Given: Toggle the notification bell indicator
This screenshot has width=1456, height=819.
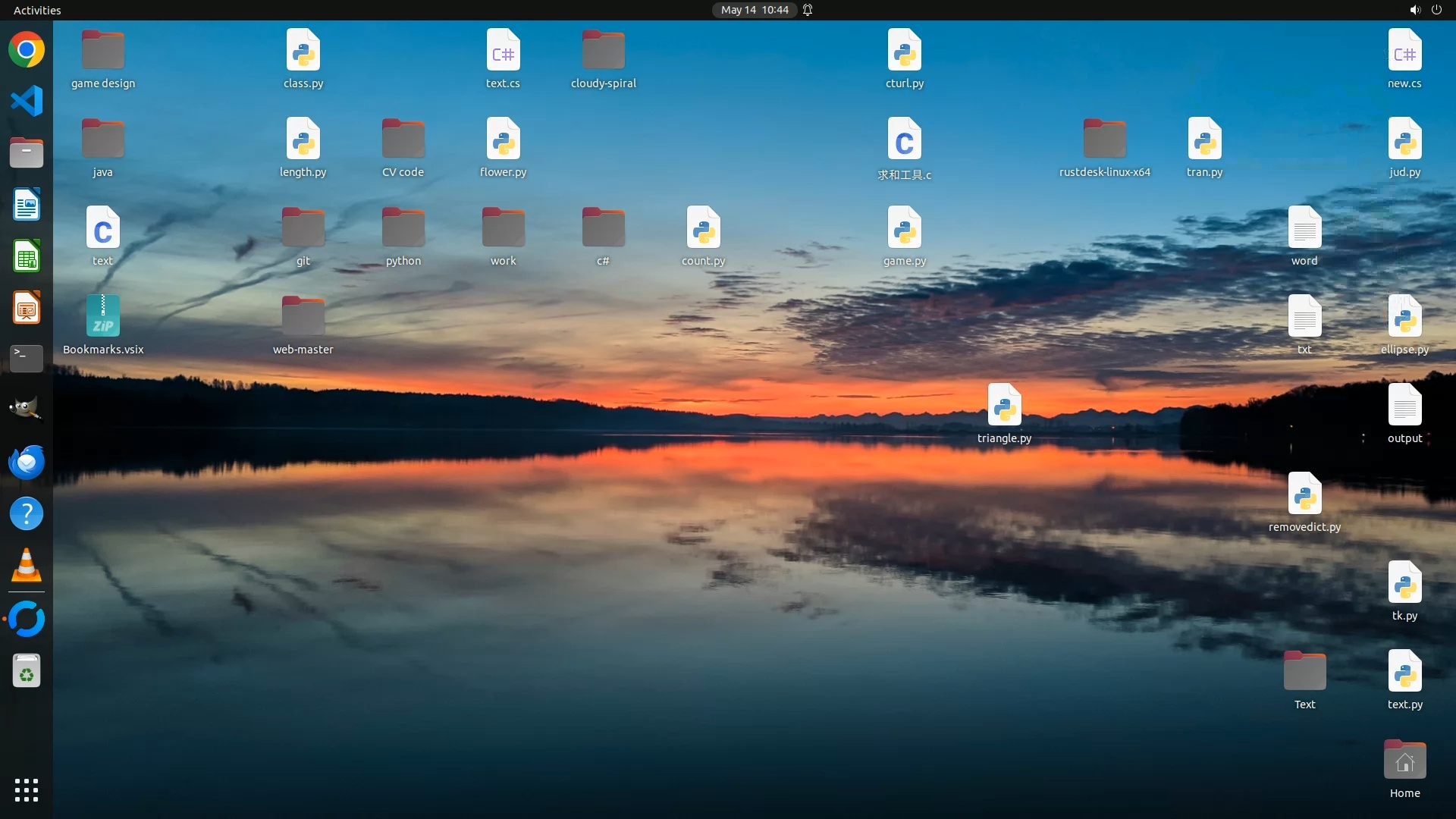Looking at the screenshot, I should (808, 10).
